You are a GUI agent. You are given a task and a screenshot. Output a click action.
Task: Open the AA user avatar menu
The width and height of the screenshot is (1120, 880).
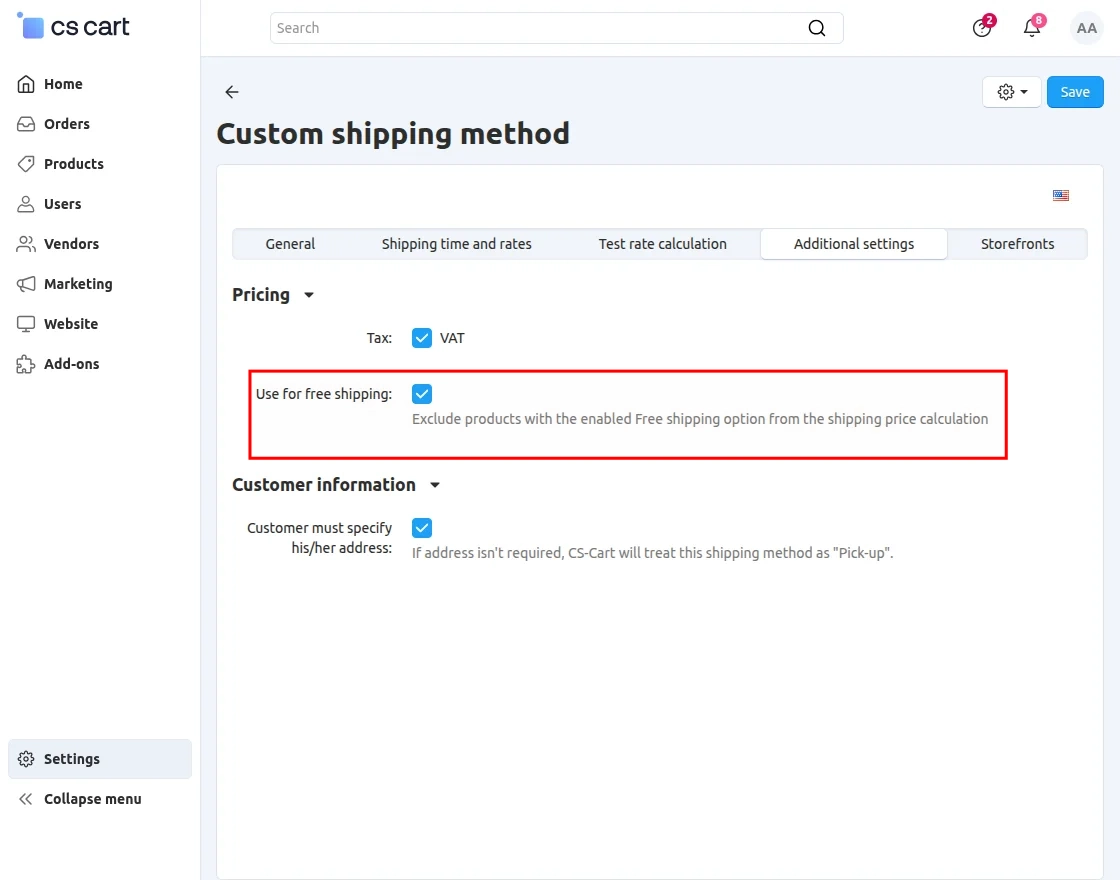pos(1086,28)
